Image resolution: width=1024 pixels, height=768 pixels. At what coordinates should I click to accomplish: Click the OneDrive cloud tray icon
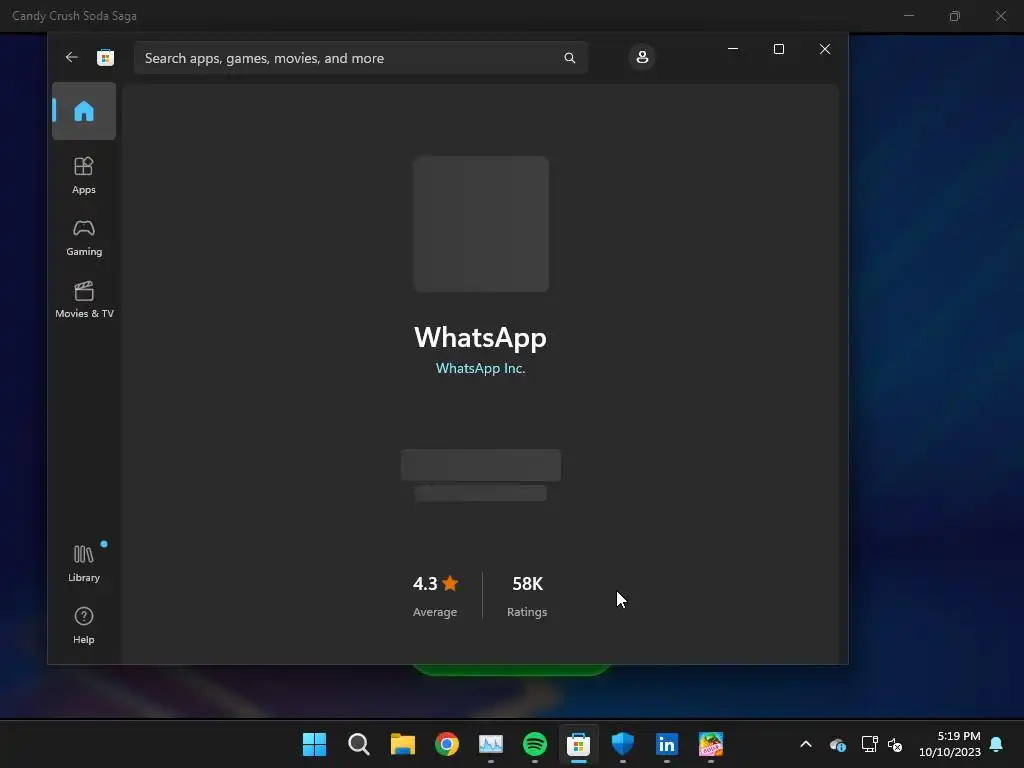[x=838, y=744]
